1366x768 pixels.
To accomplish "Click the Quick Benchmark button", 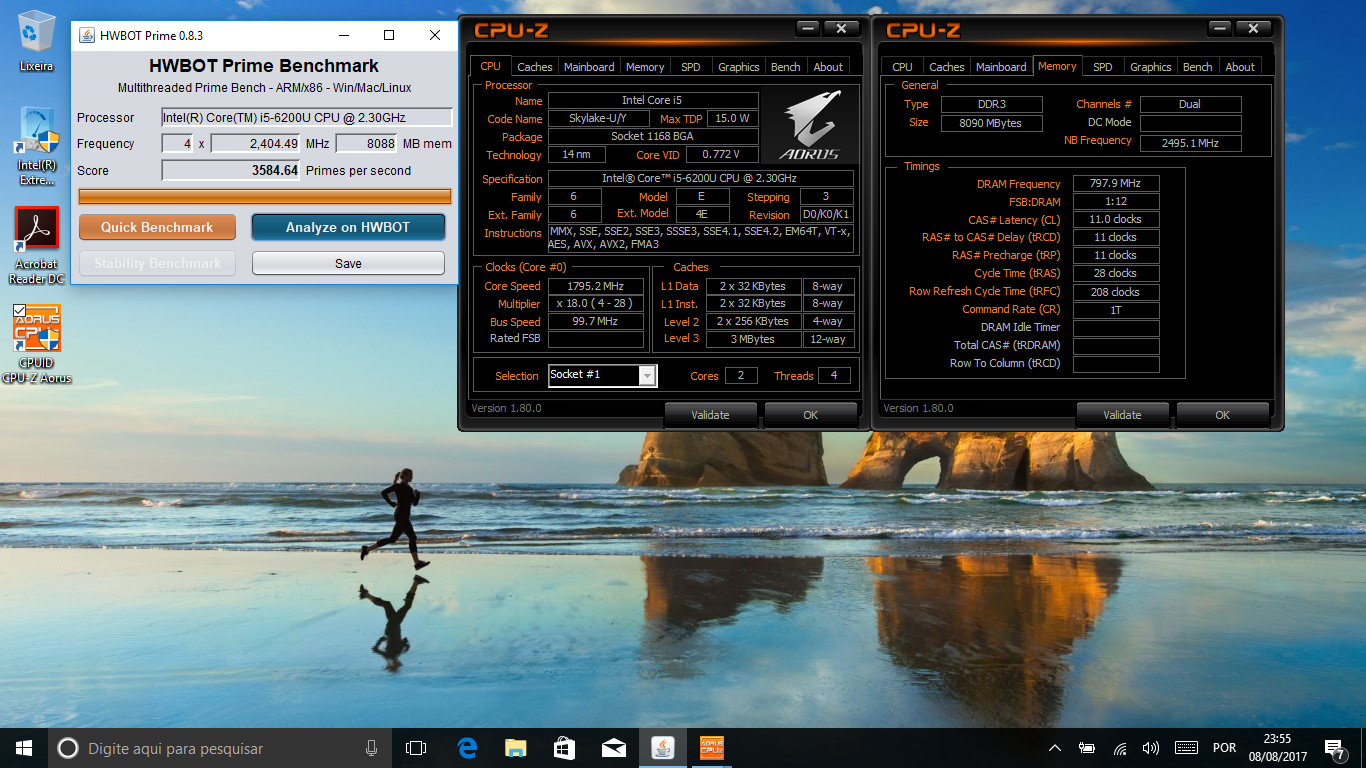I will pyautogui.click(x=157, y=227).
